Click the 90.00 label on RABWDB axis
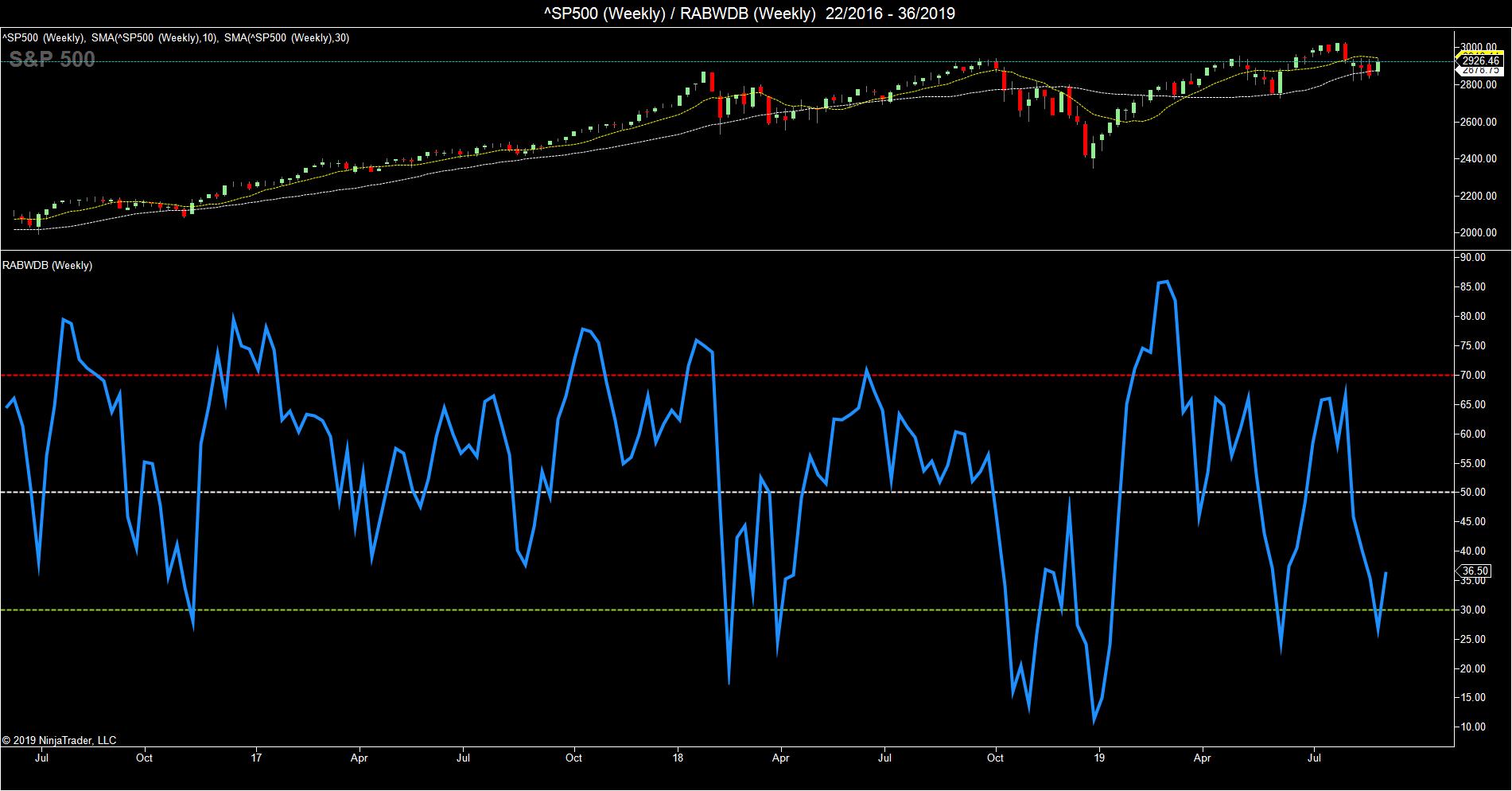This screenshot has height=791, width=1512. tap(1479, 257)
